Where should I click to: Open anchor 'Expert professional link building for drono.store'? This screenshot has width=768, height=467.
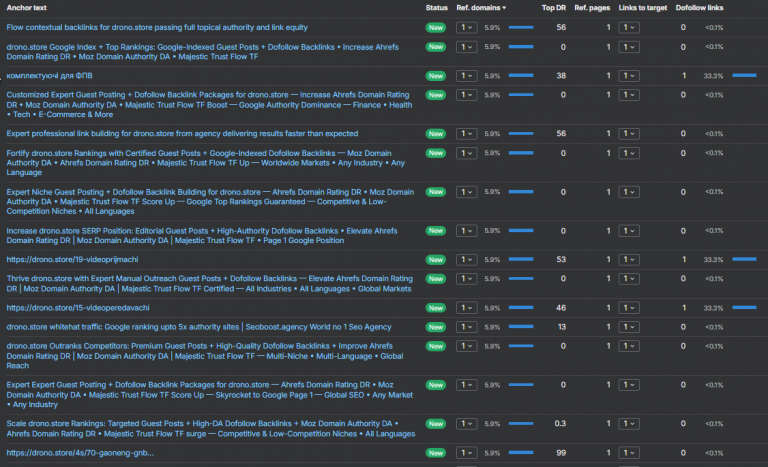tap(182, 133)
